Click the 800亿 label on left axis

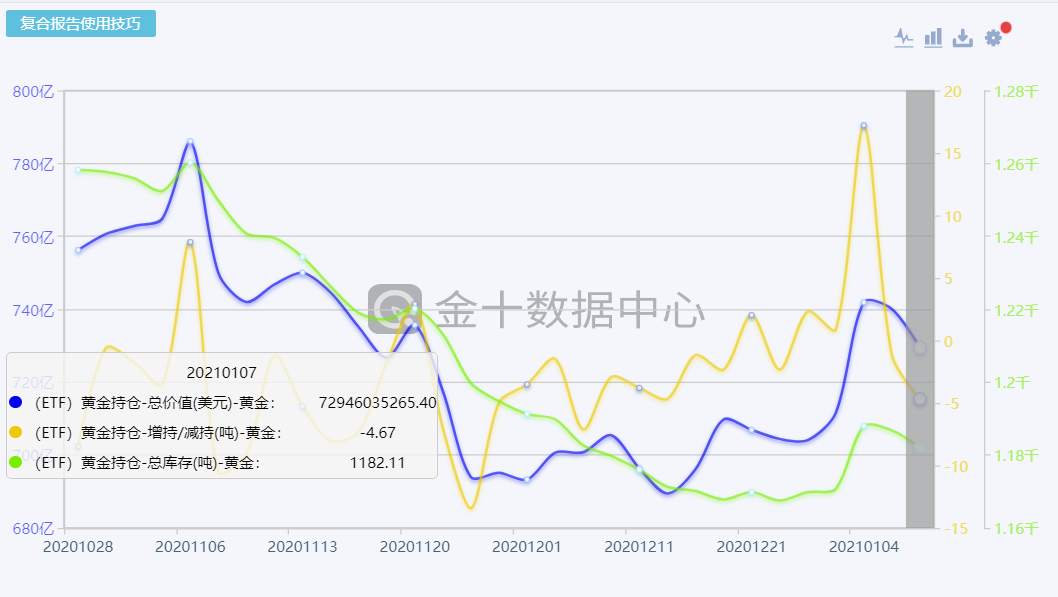tap(33, 92)
